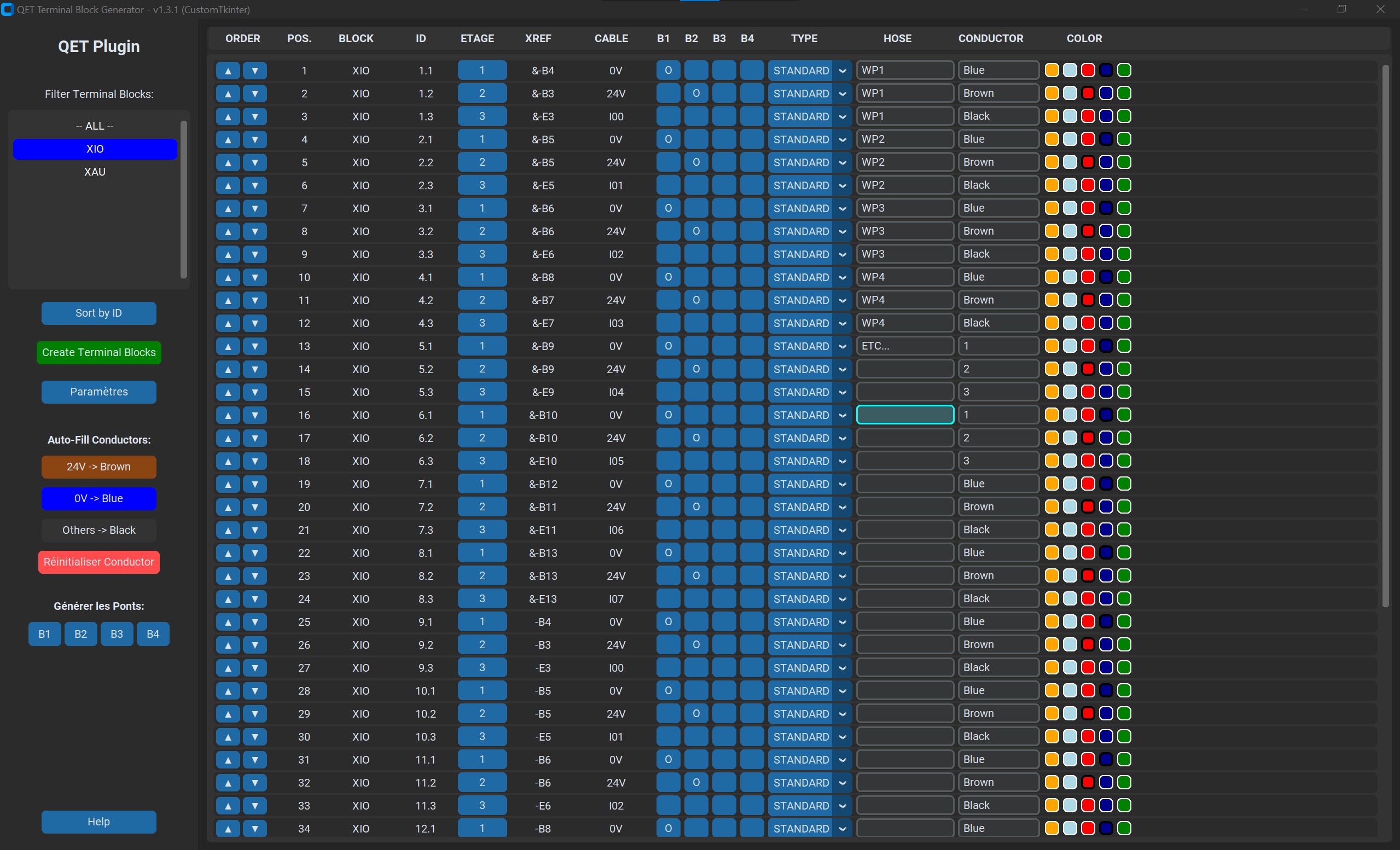This screenshot has height=850, width=1400.
Task: Click the Réinitialiser Conductor button
Action: [99, 562]
